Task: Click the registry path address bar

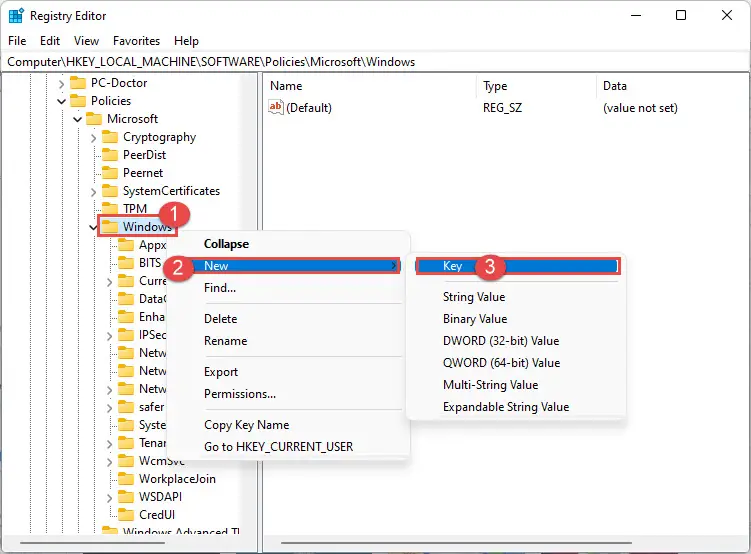Action: tap(376, 62)
